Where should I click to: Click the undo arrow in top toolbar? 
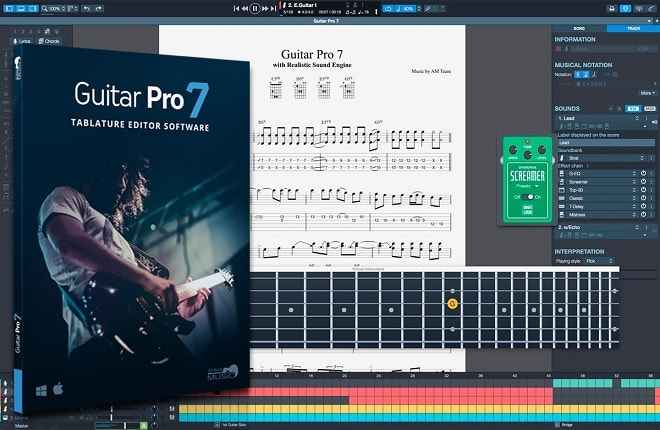pos(85,8)
